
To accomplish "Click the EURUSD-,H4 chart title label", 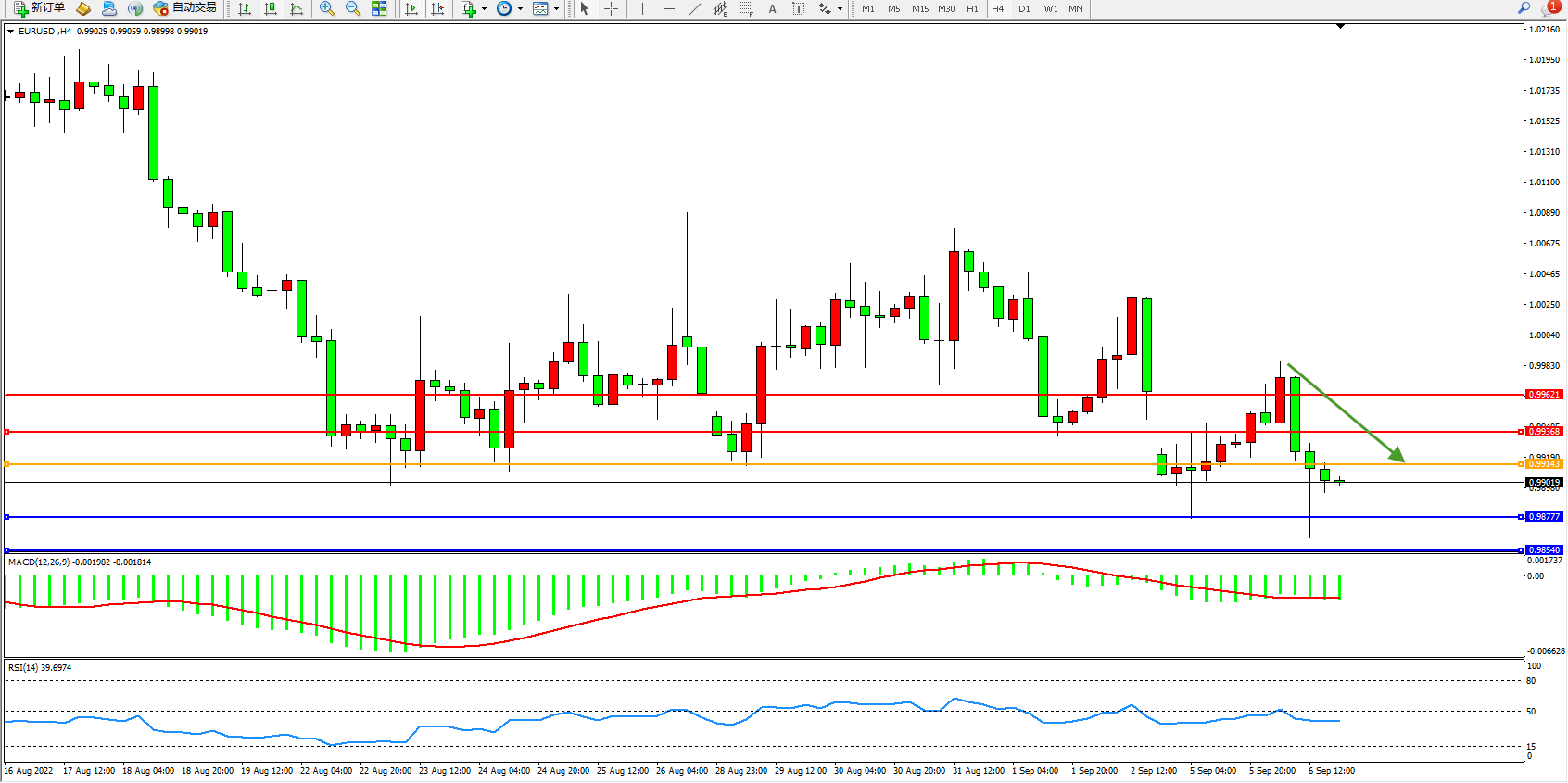I will pos(44,31).
